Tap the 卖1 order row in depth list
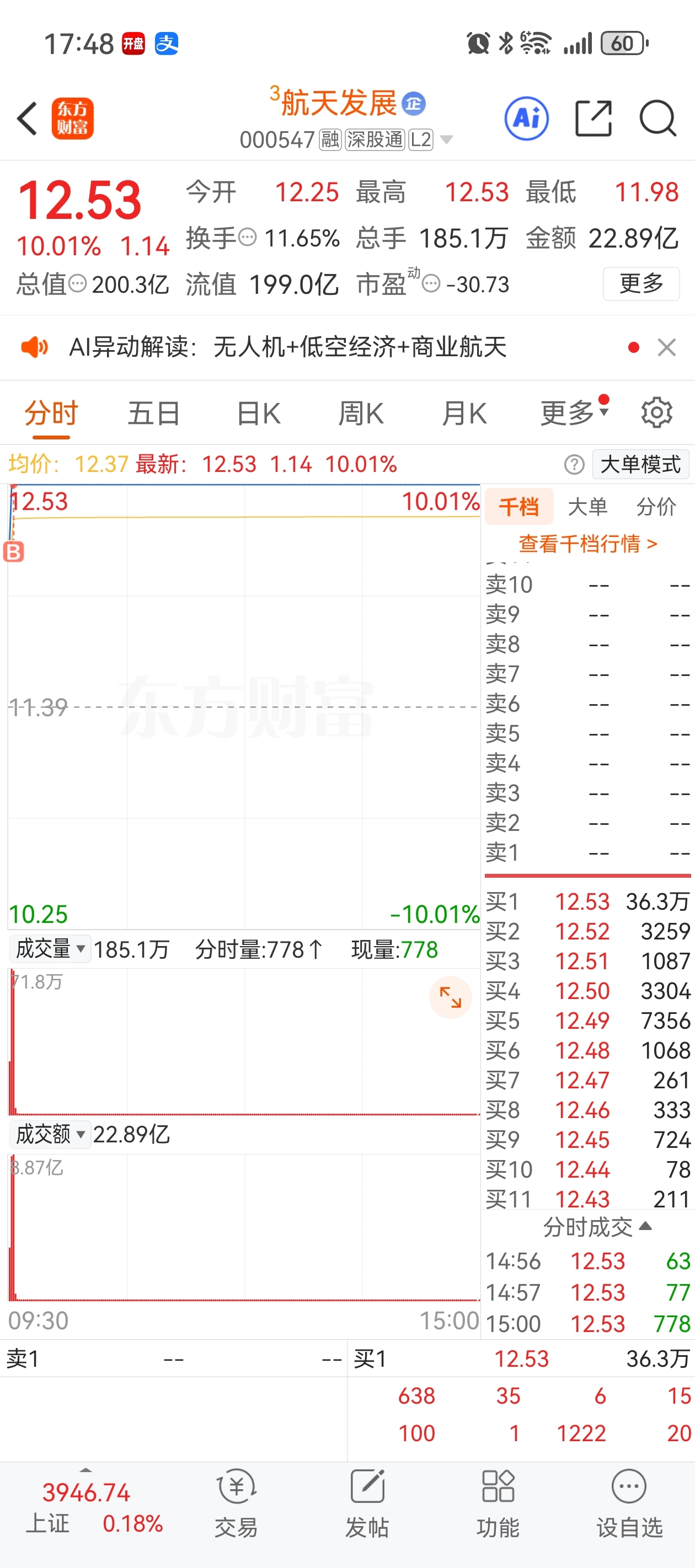Screen dimensions: 695x1568 click(588, 853)
